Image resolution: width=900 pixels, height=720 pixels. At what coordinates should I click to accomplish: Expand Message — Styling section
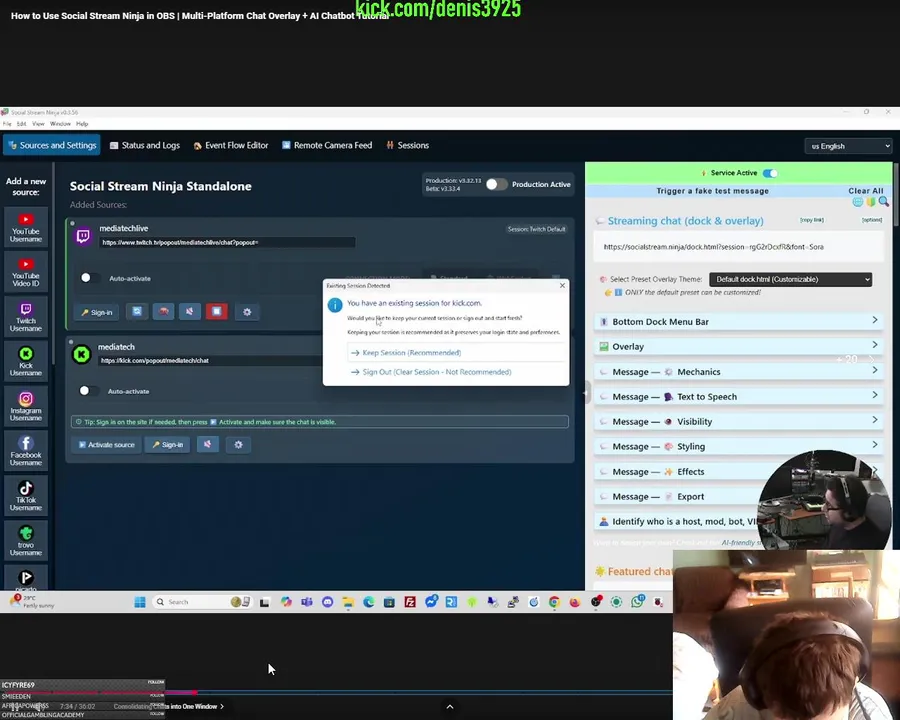(739, 446)
